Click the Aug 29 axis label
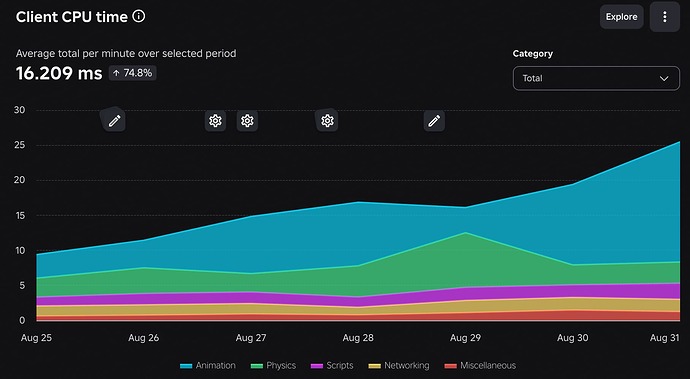Image resolution: width=690 pixels, height=379 pixels. click(465, 338)
